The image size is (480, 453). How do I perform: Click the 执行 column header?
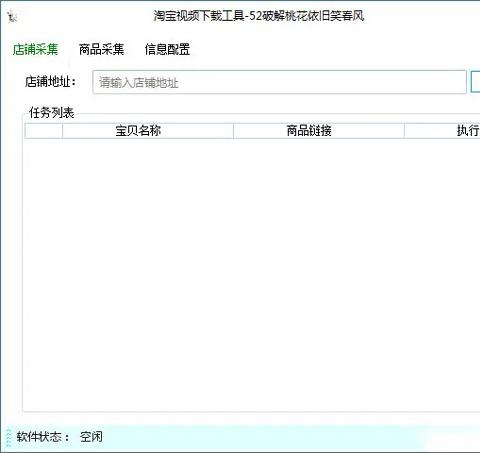point(442,131)
